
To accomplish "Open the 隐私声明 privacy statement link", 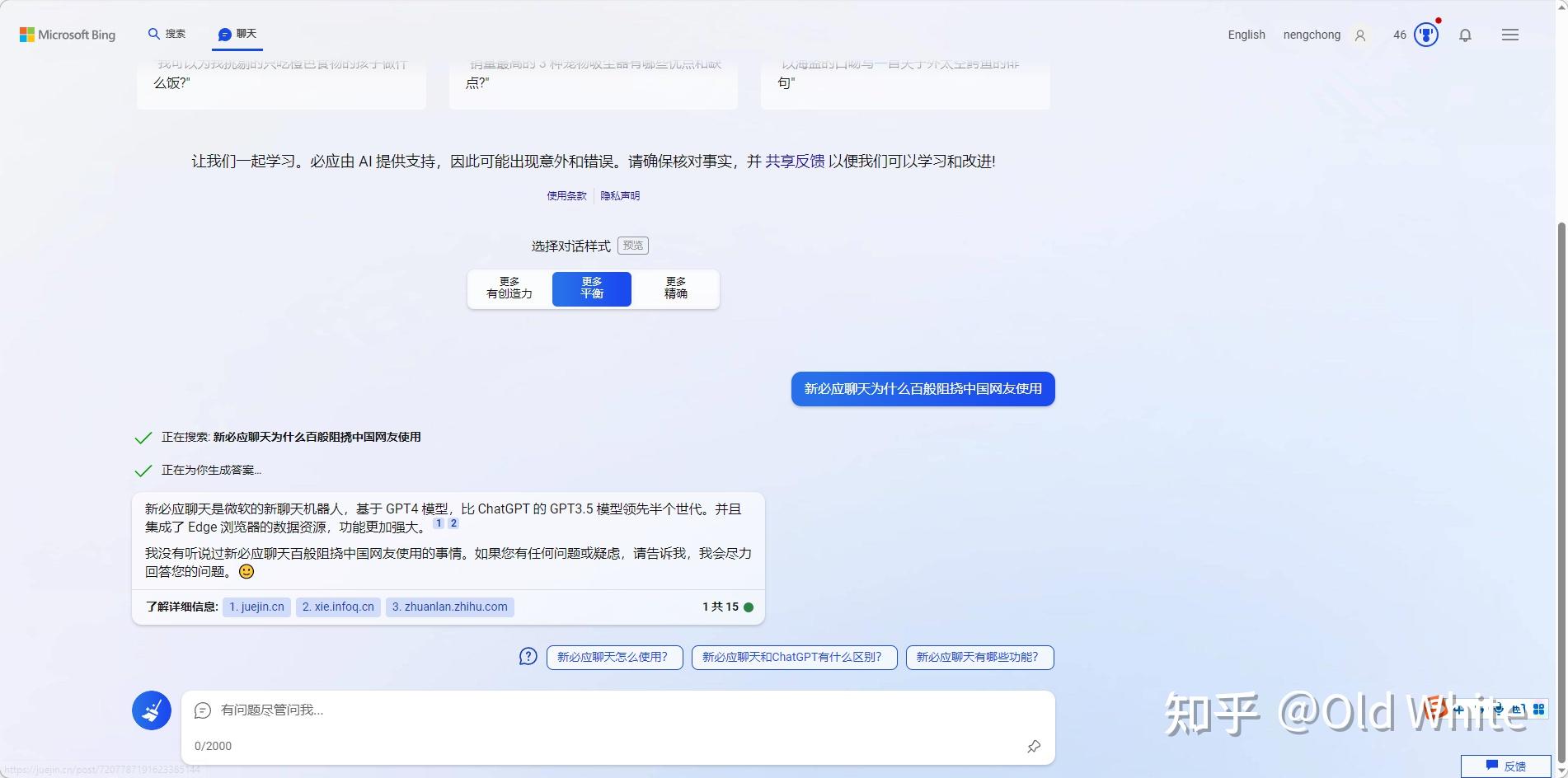I will (620, 195).
